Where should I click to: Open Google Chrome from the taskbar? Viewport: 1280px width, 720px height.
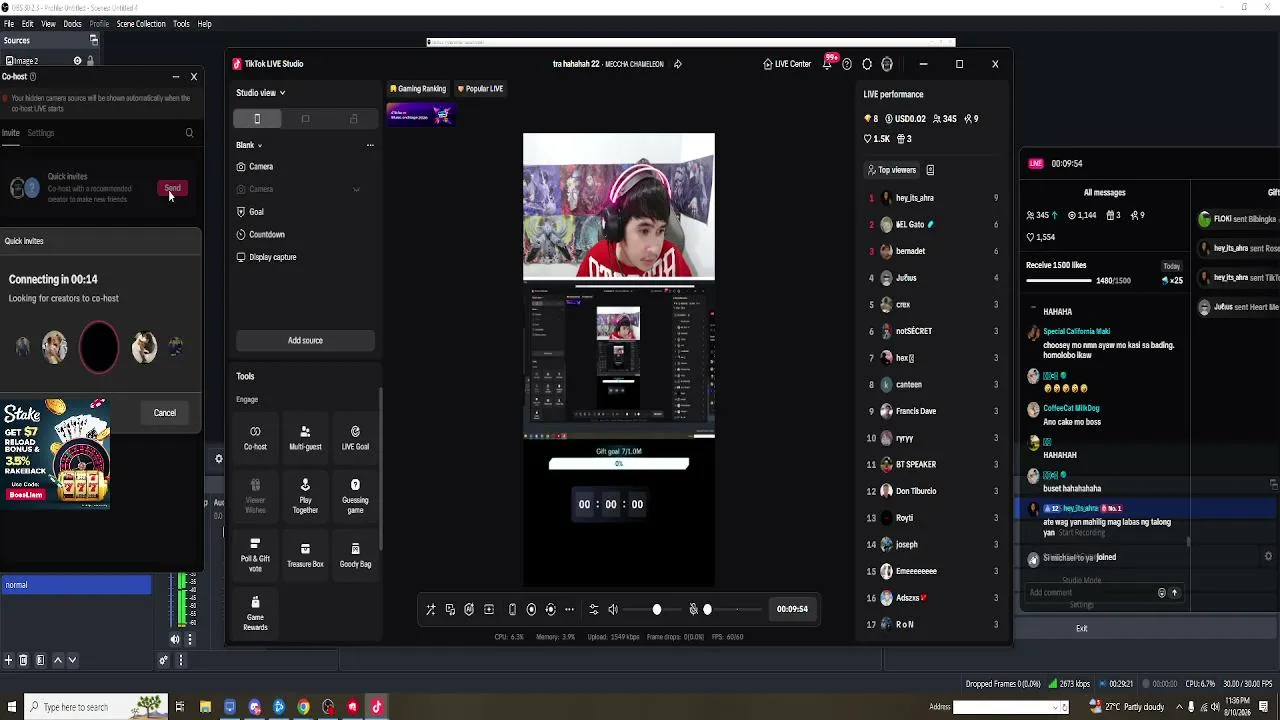(303, 707)
